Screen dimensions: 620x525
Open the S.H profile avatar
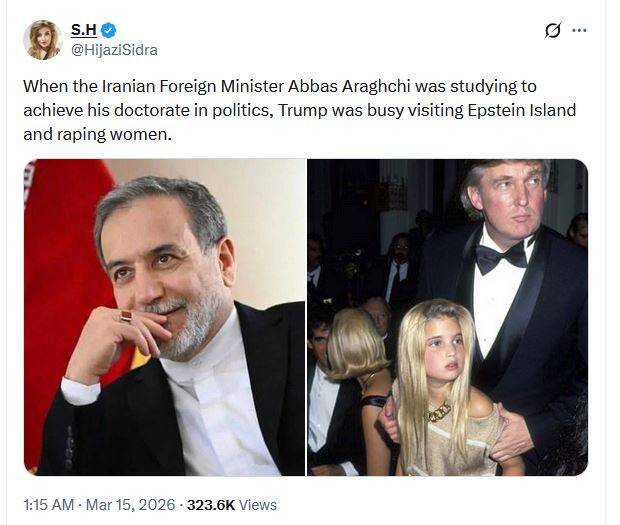(42, 40)
